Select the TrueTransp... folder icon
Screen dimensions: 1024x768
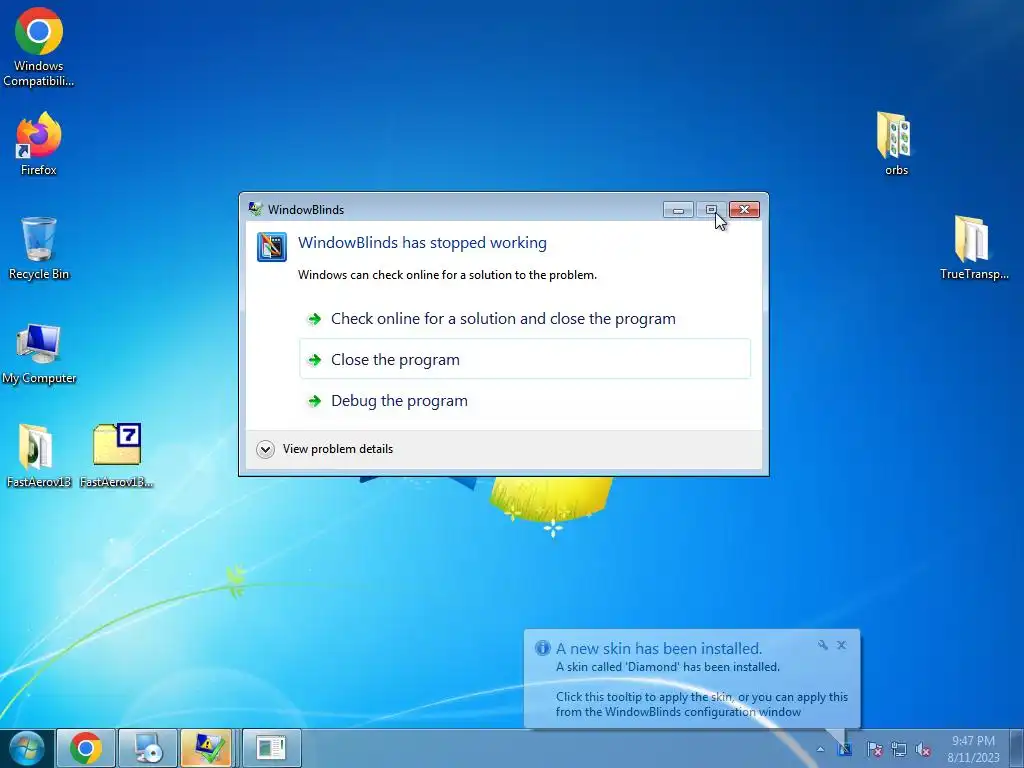click(973, 247)
